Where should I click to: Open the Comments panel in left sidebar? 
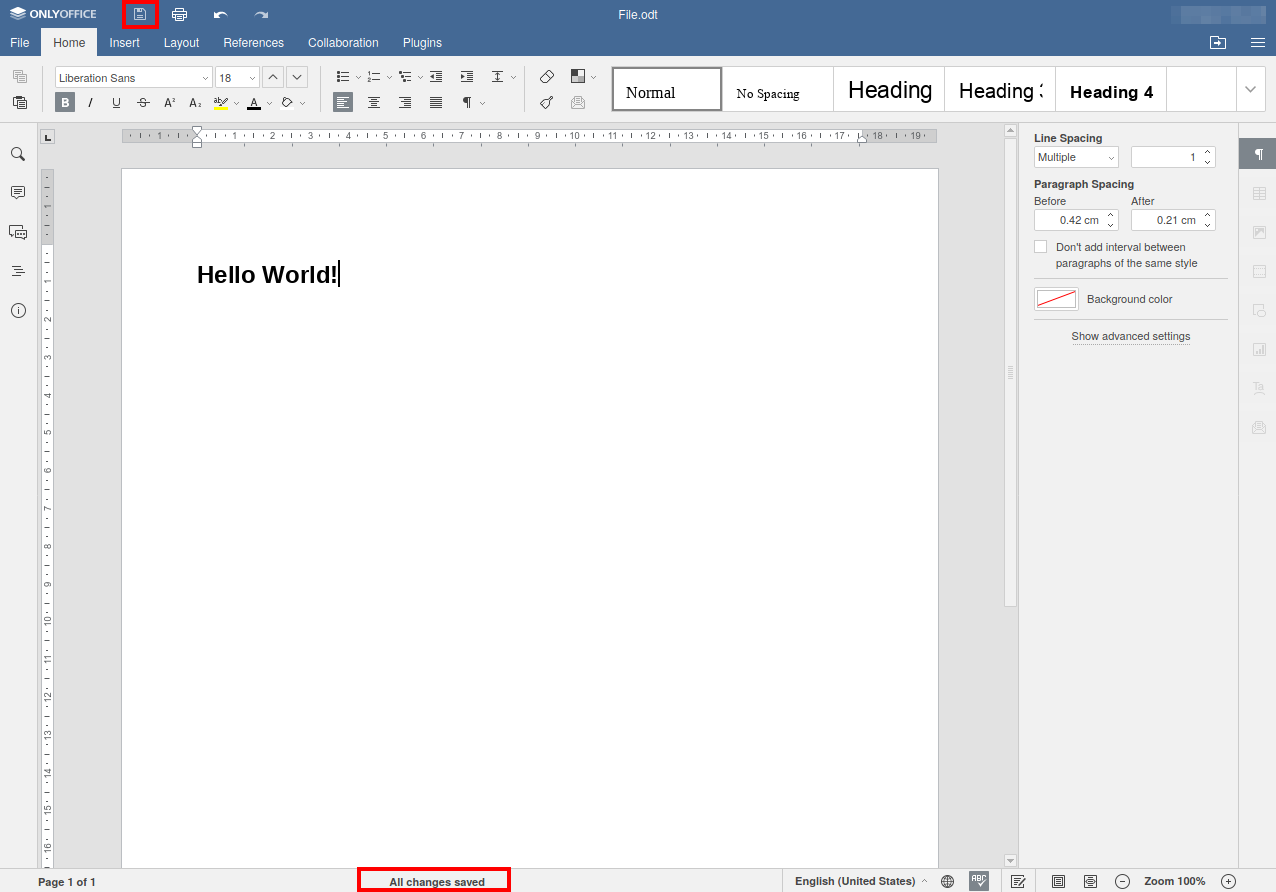coord(18,192)
